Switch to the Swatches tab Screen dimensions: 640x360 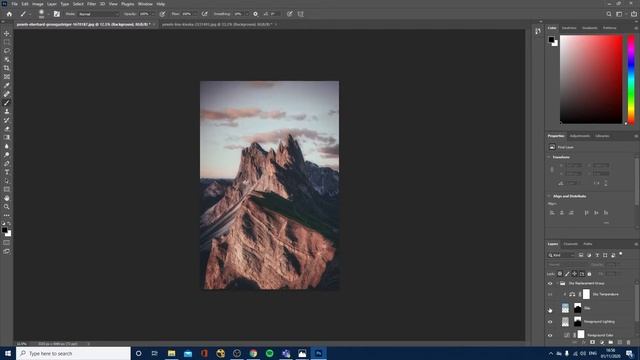coord(569,28)
